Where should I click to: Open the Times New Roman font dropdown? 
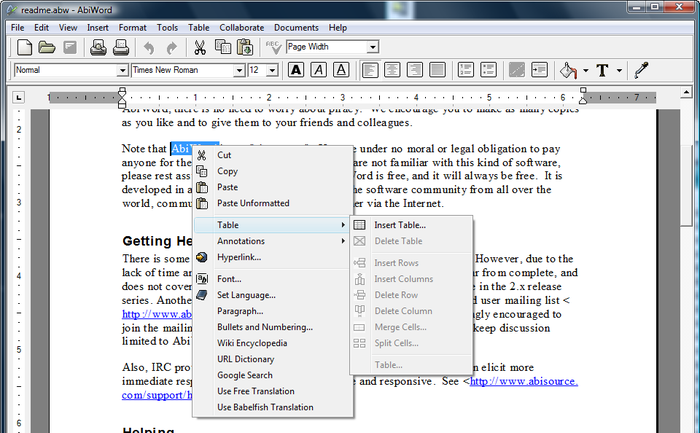(x=239, y=70)
